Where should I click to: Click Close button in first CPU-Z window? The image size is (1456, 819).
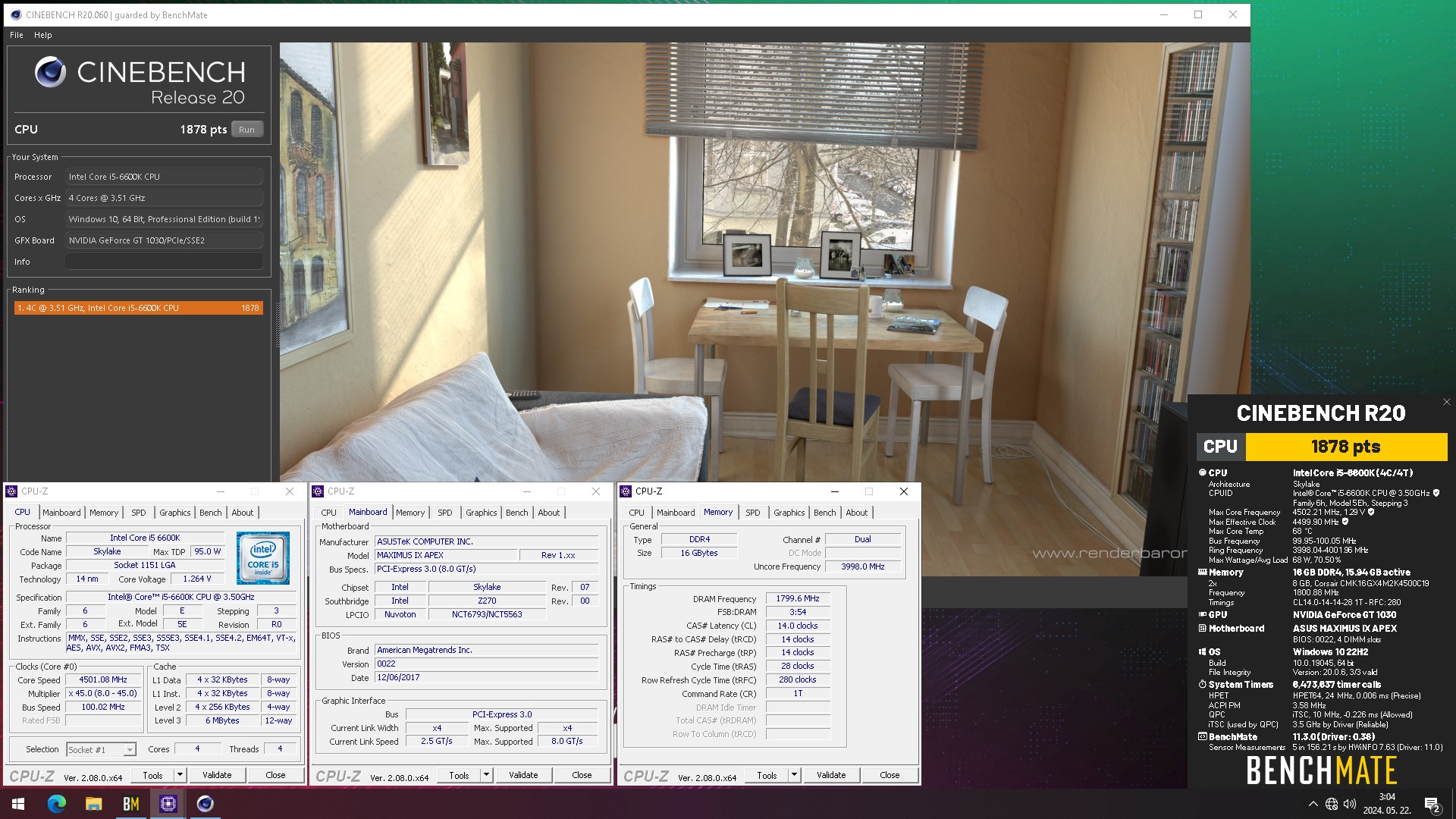click(x=276, y=775)
